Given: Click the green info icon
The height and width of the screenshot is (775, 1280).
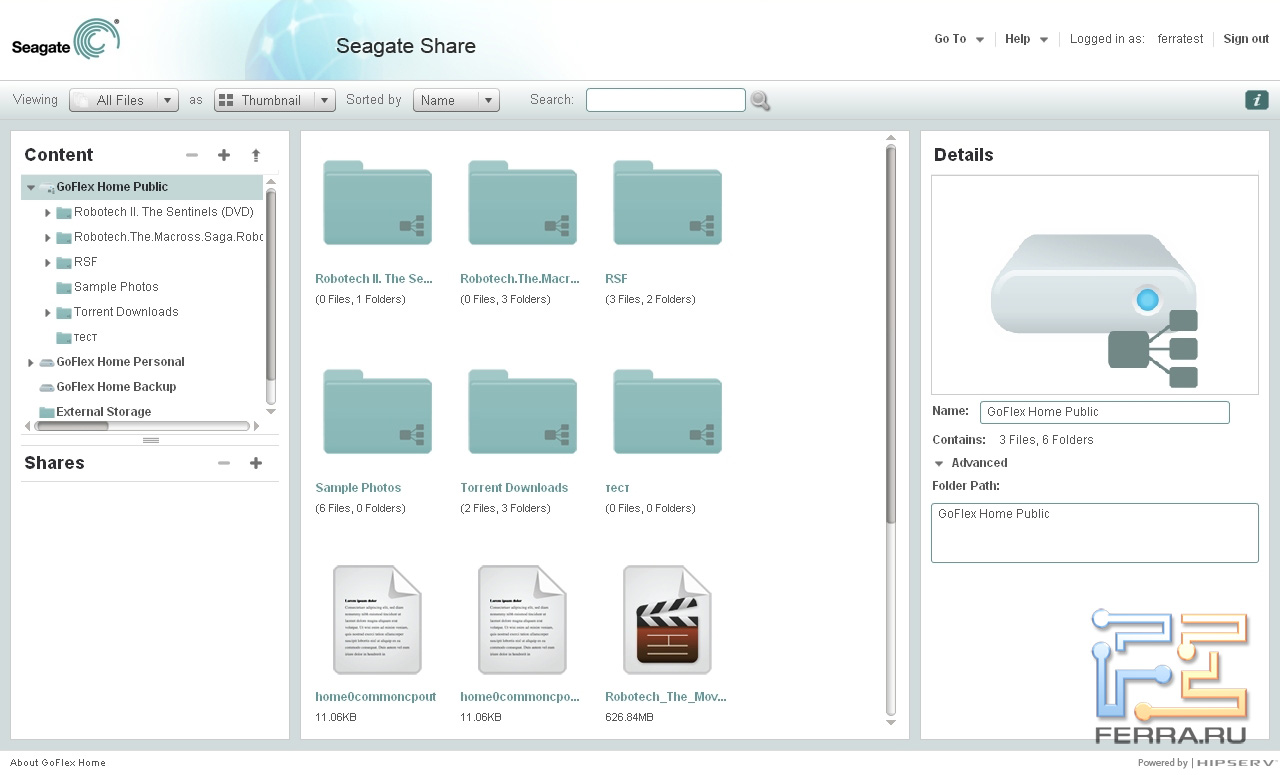Looking at the screenshot, I should (x=1256, y=100).
